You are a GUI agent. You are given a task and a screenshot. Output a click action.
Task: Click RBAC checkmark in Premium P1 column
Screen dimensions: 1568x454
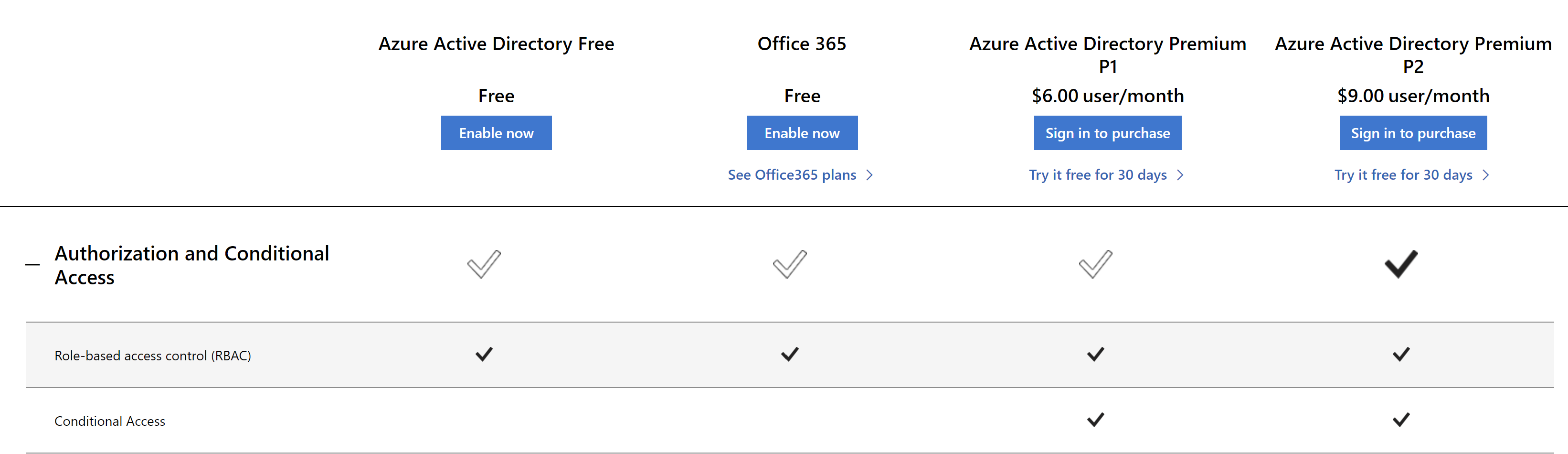(x=1095, y=354)
